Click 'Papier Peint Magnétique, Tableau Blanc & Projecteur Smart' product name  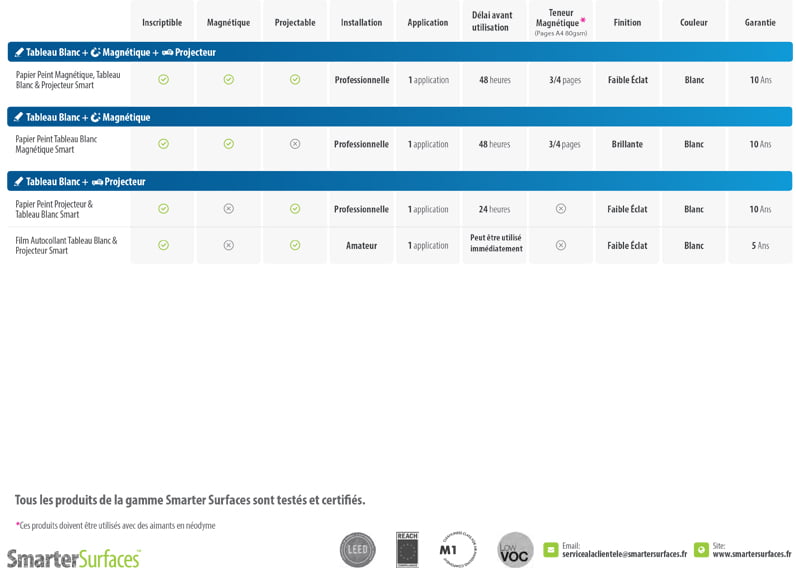coord(68,80)
